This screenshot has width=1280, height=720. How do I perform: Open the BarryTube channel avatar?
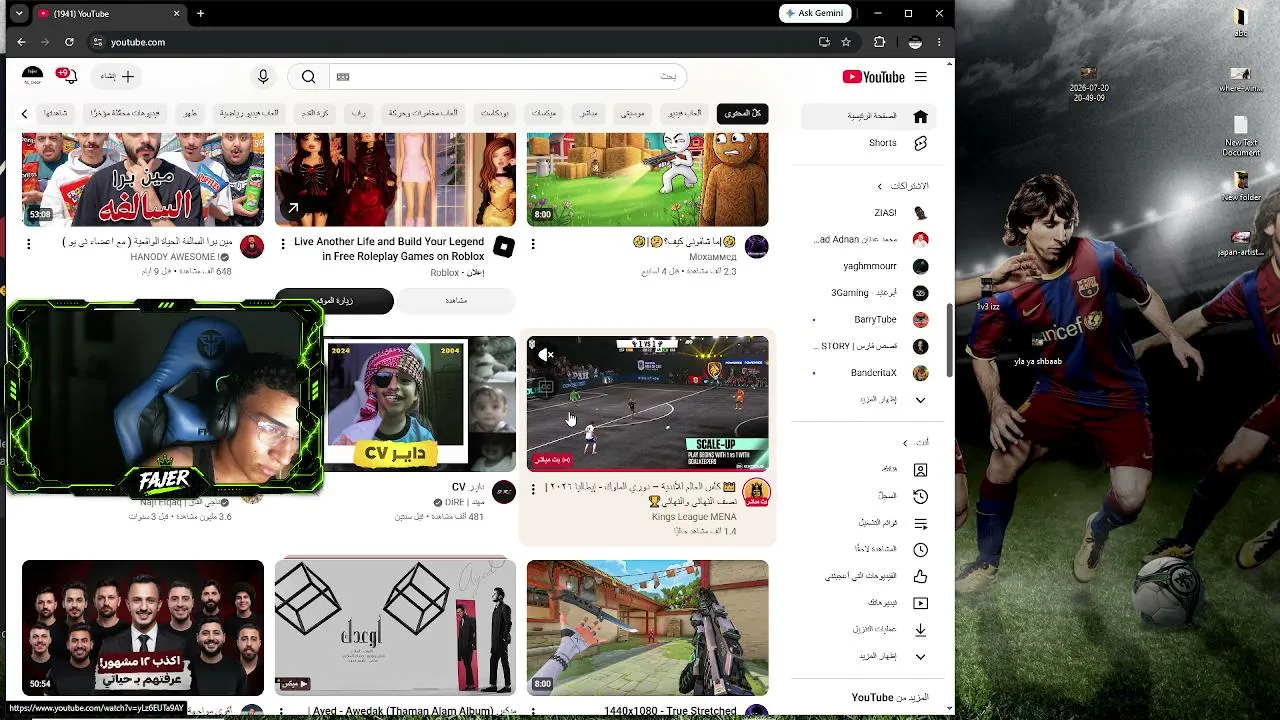(920, 320)
